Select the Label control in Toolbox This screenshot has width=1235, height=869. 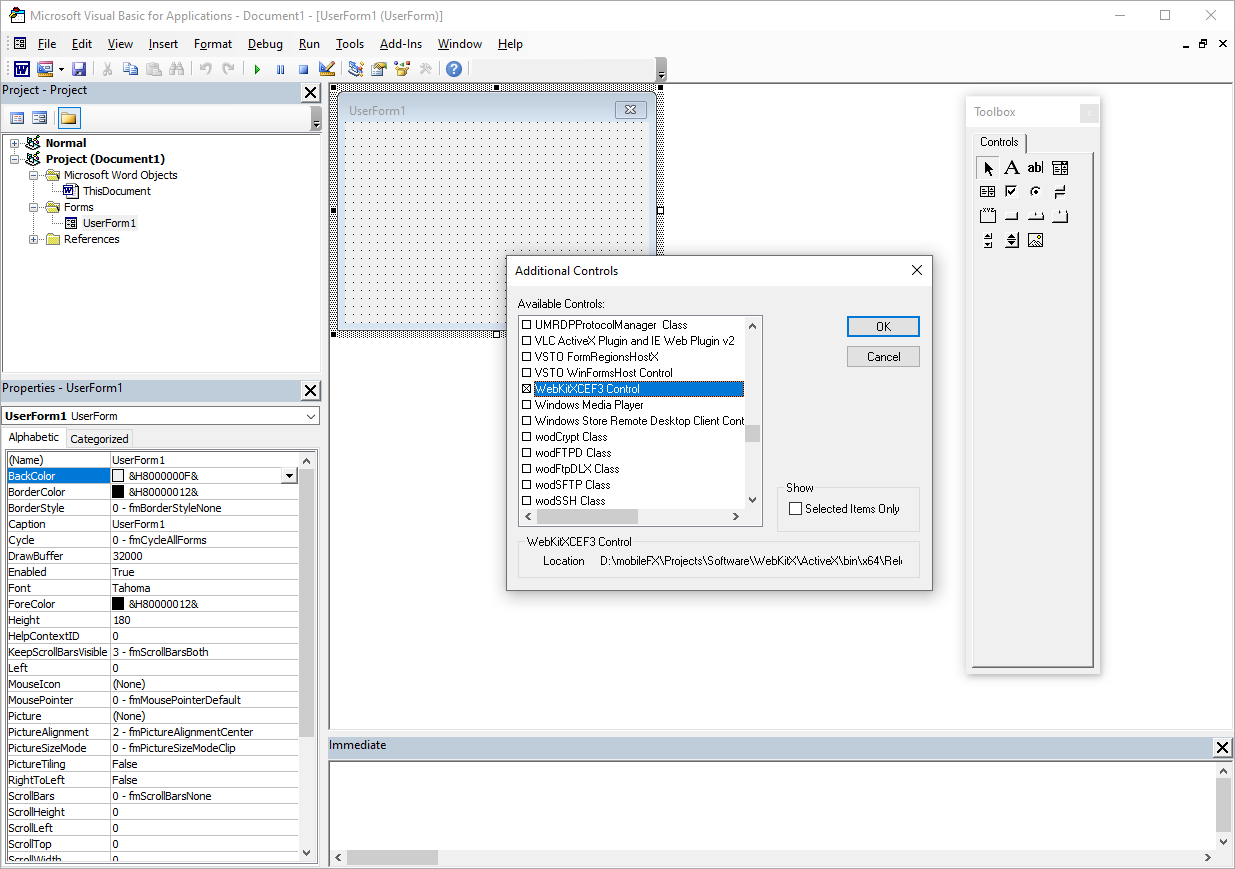pos(1012,167)
